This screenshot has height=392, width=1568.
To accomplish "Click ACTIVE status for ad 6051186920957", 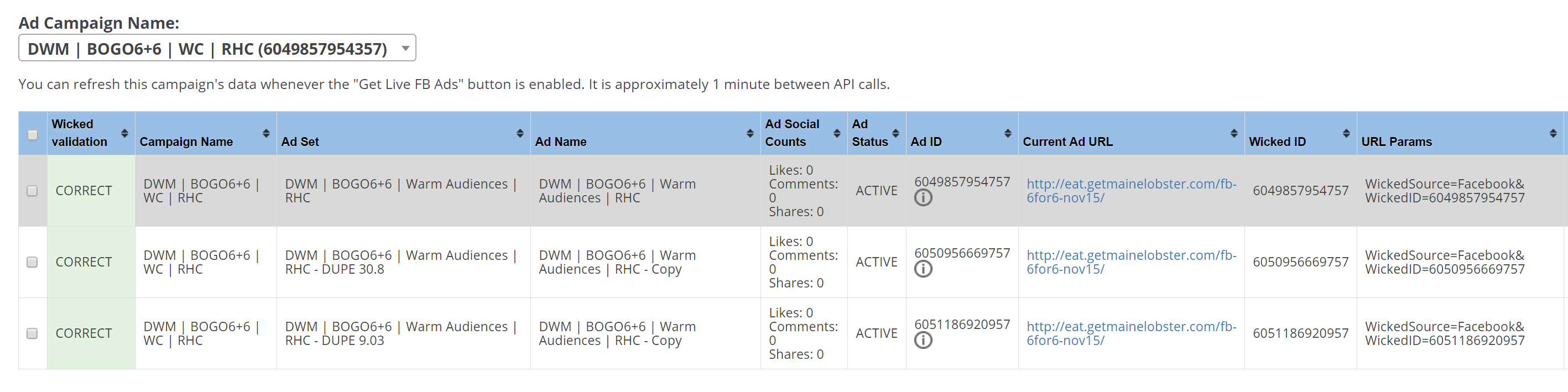I will click(x=877, y=333).
